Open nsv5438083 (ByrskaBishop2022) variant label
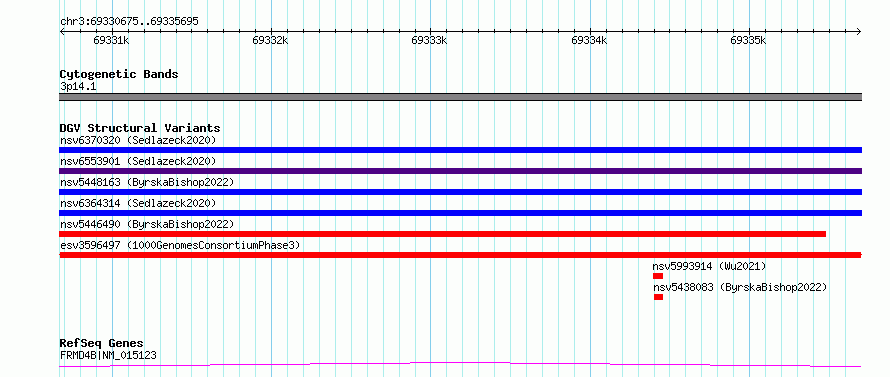This screenshot has width=890, height=377. pyautogui.click(x=740, y=287)
